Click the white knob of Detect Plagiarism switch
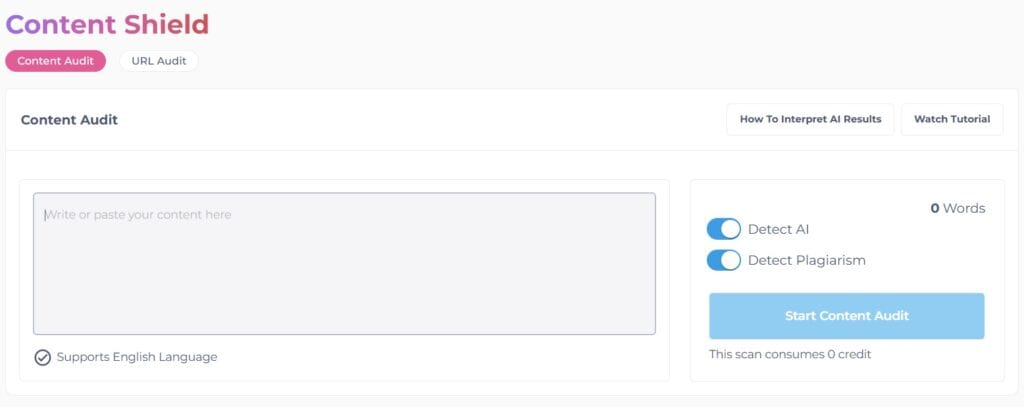Screen dimensions: 1024x407 pyautogui.click(x=731, y=260)
